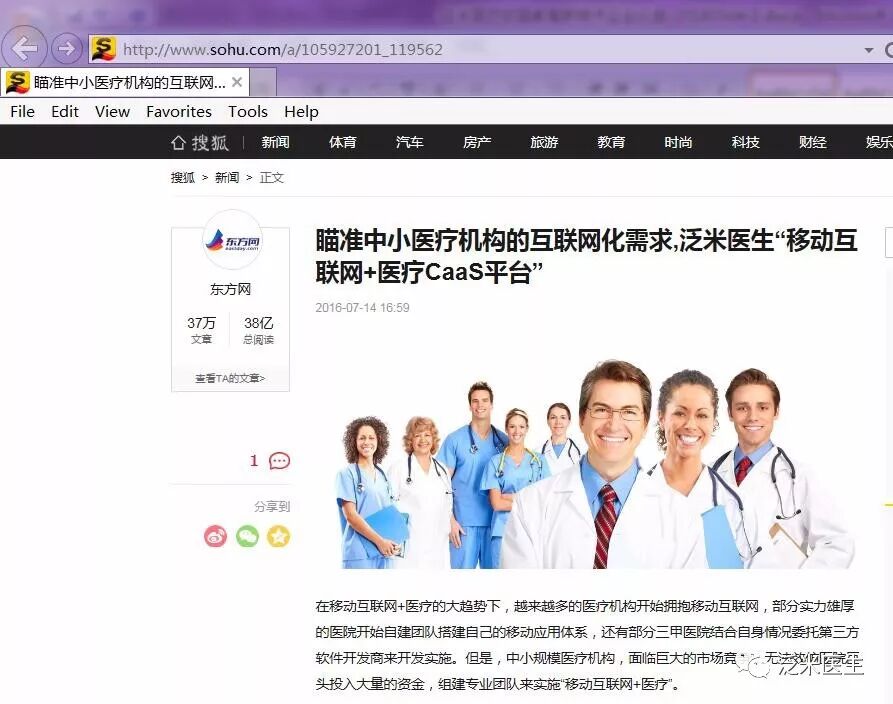Share to QQ Zone star icon

pos(279,536)
